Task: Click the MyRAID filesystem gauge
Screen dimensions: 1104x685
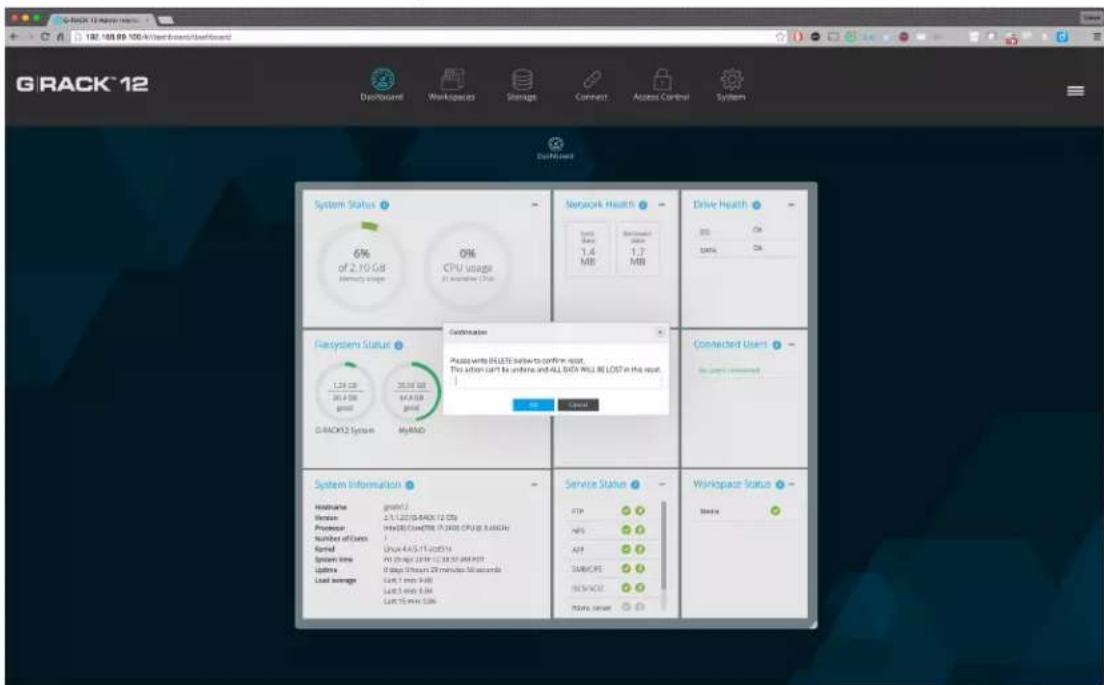Action: tap(411, 391)
